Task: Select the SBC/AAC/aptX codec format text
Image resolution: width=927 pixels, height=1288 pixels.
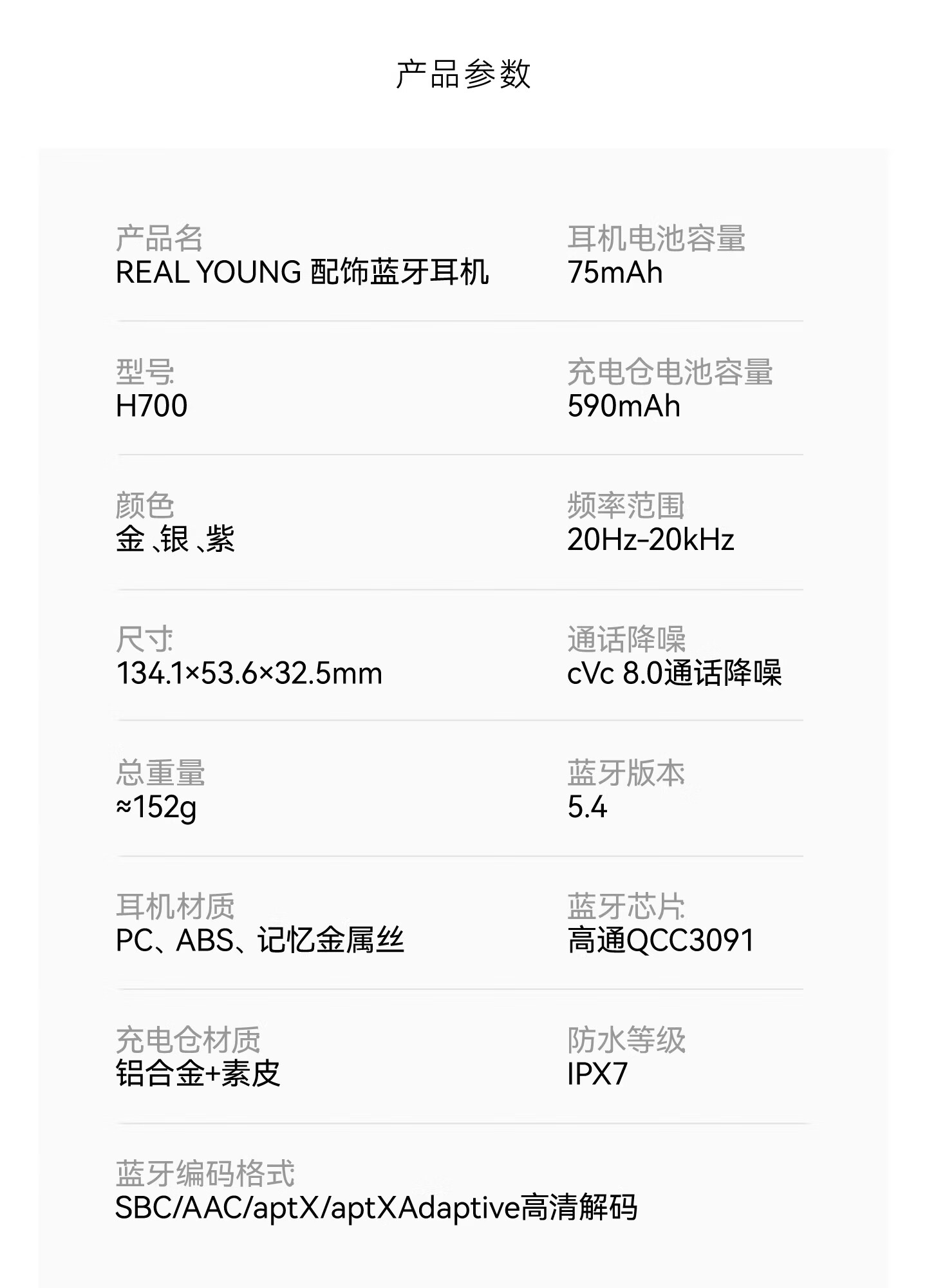Action: point(376,1207)
